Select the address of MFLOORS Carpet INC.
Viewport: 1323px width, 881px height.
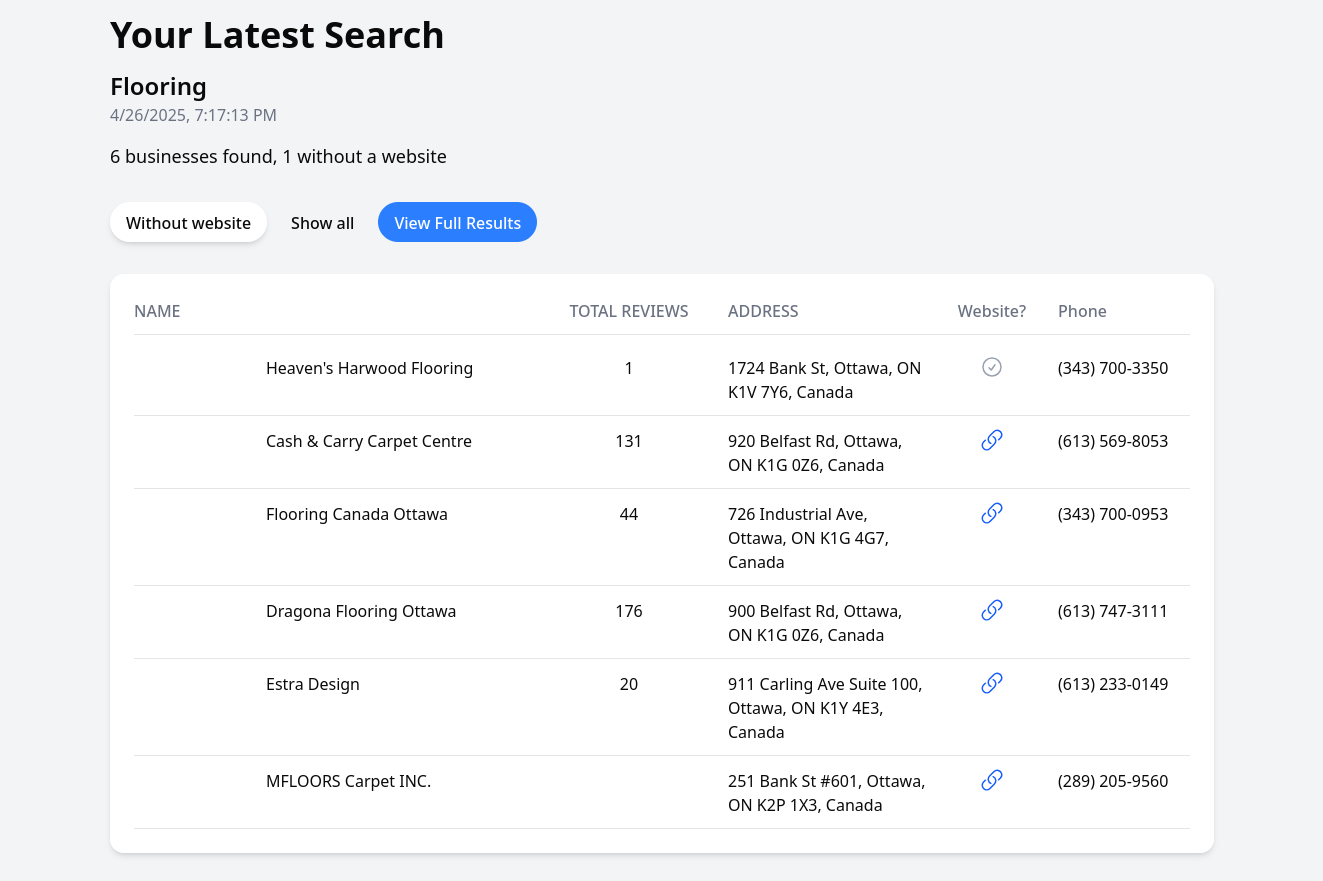pyautogui.click(x=826, y=792)
